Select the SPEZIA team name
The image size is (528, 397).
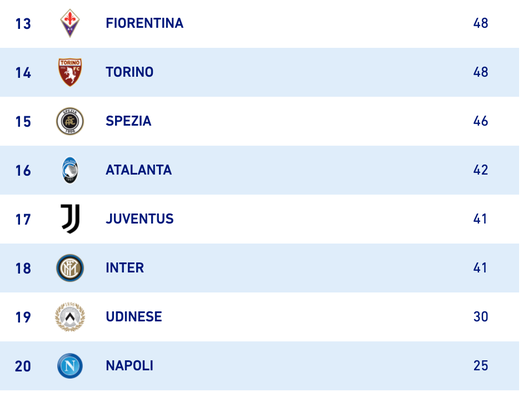click(128, 121)
